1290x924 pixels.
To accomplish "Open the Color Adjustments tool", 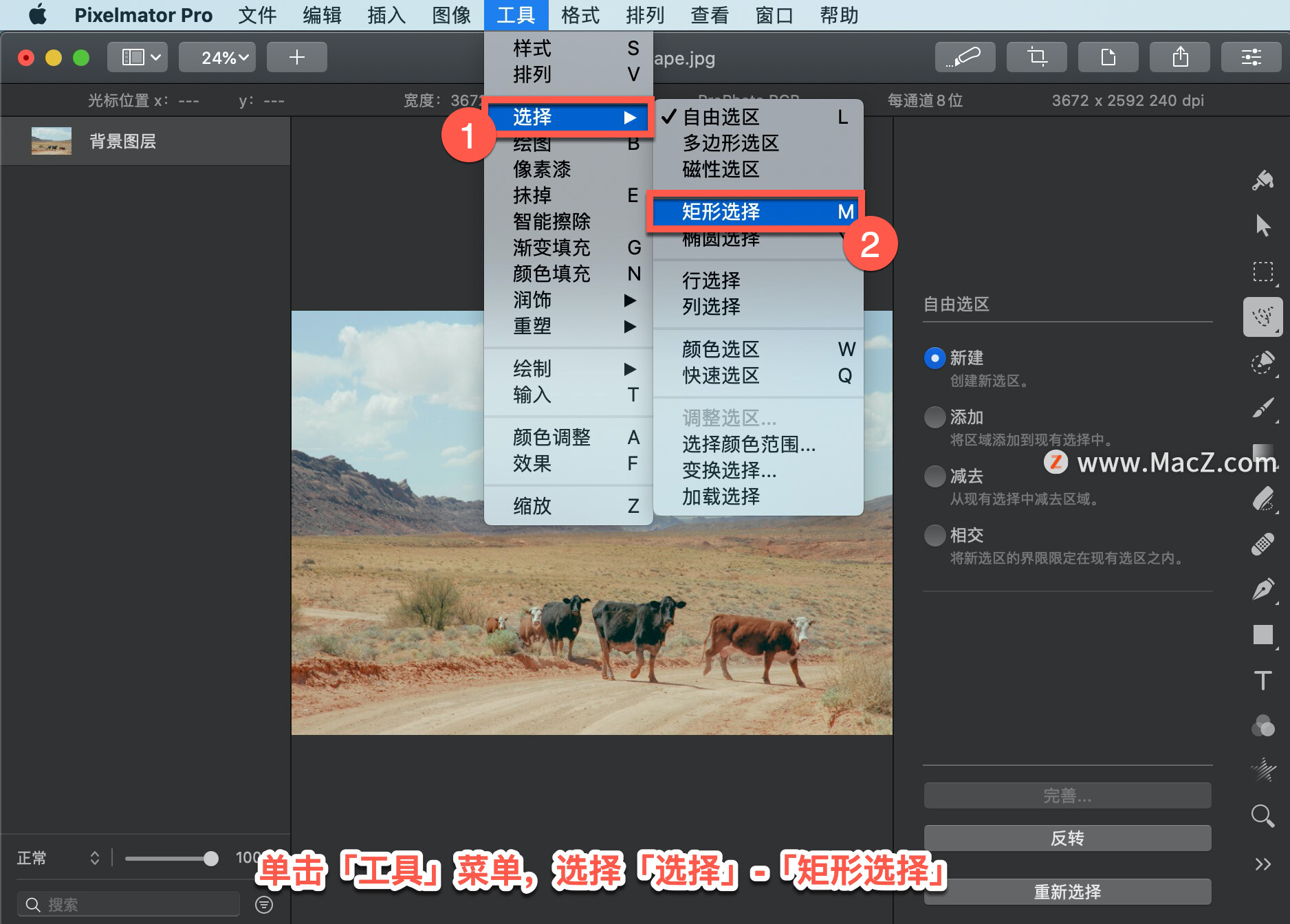I will [x=1262, y=725].
